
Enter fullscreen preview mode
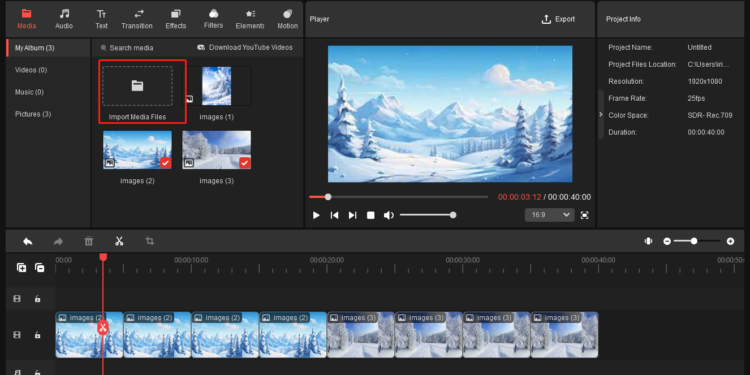click(x=585, y=215)
